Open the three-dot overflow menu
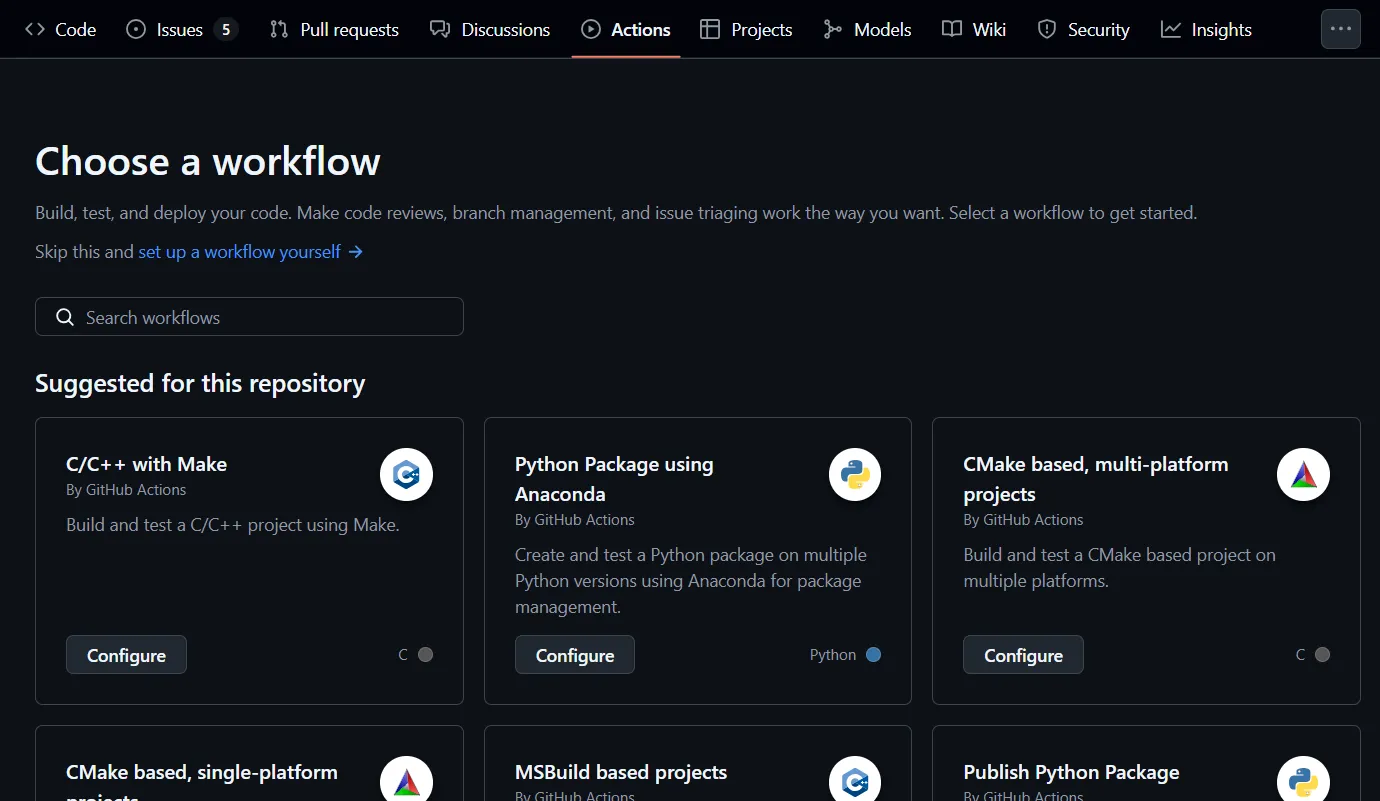This screenshot has width=1380, height=801. (1341, 29)
